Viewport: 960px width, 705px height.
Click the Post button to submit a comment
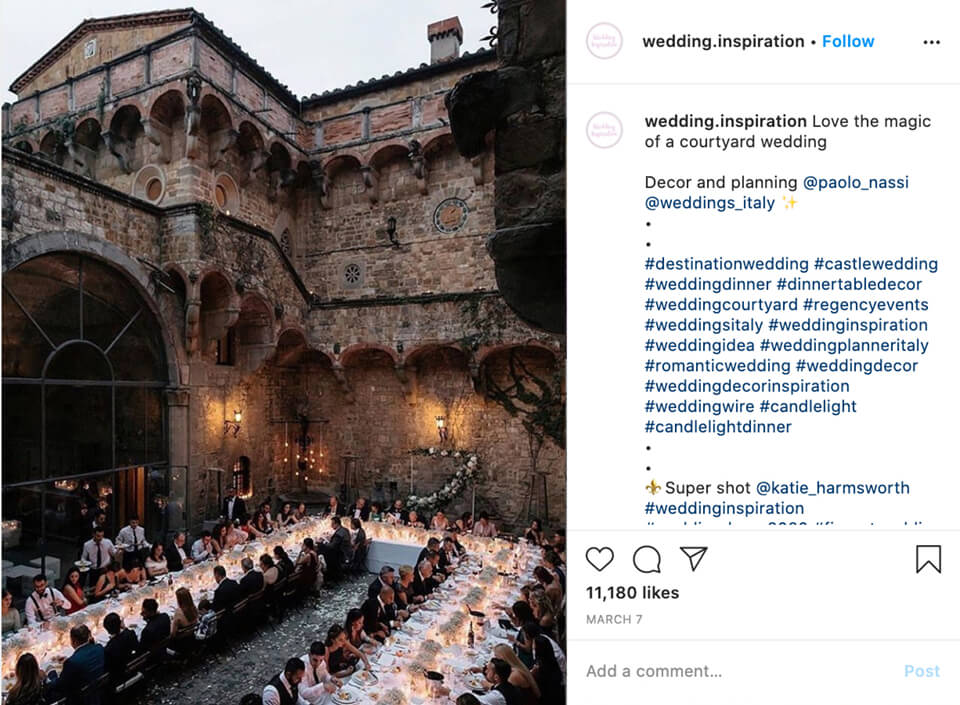(922, 671)
